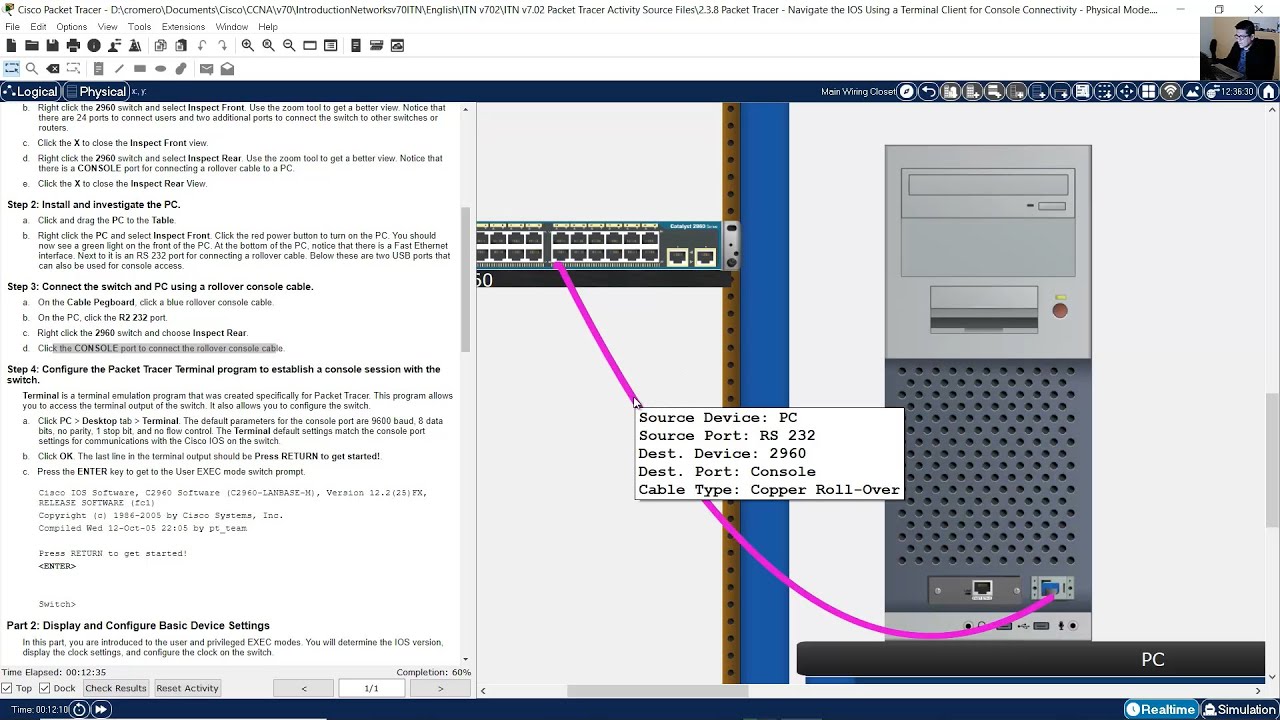The width and height of the screenshot is (1280, 720).
Task: Undo the last action
Action: pyautogui.click(x=202, y=46)
